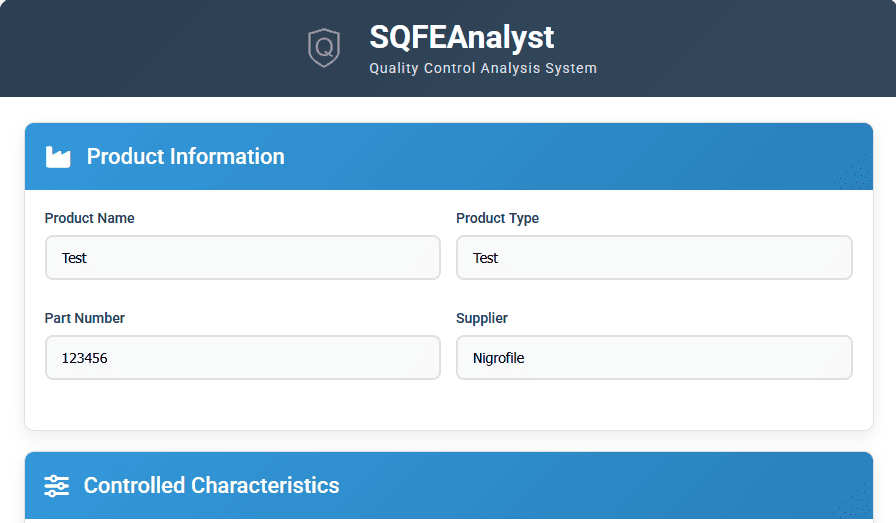Click the SQFEAnalyst title text
Viewport: 896px width, 523px height.
461,37
